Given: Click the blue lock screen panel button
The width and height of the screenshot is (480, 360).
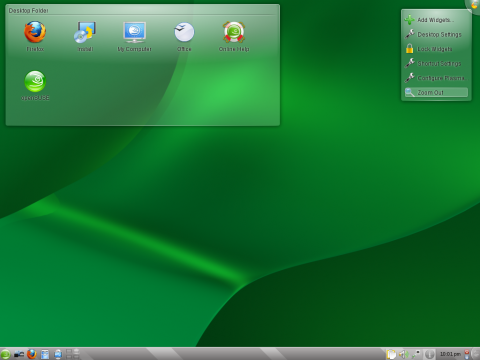Looking at the screenshot, I should click(x=467, y=357).
